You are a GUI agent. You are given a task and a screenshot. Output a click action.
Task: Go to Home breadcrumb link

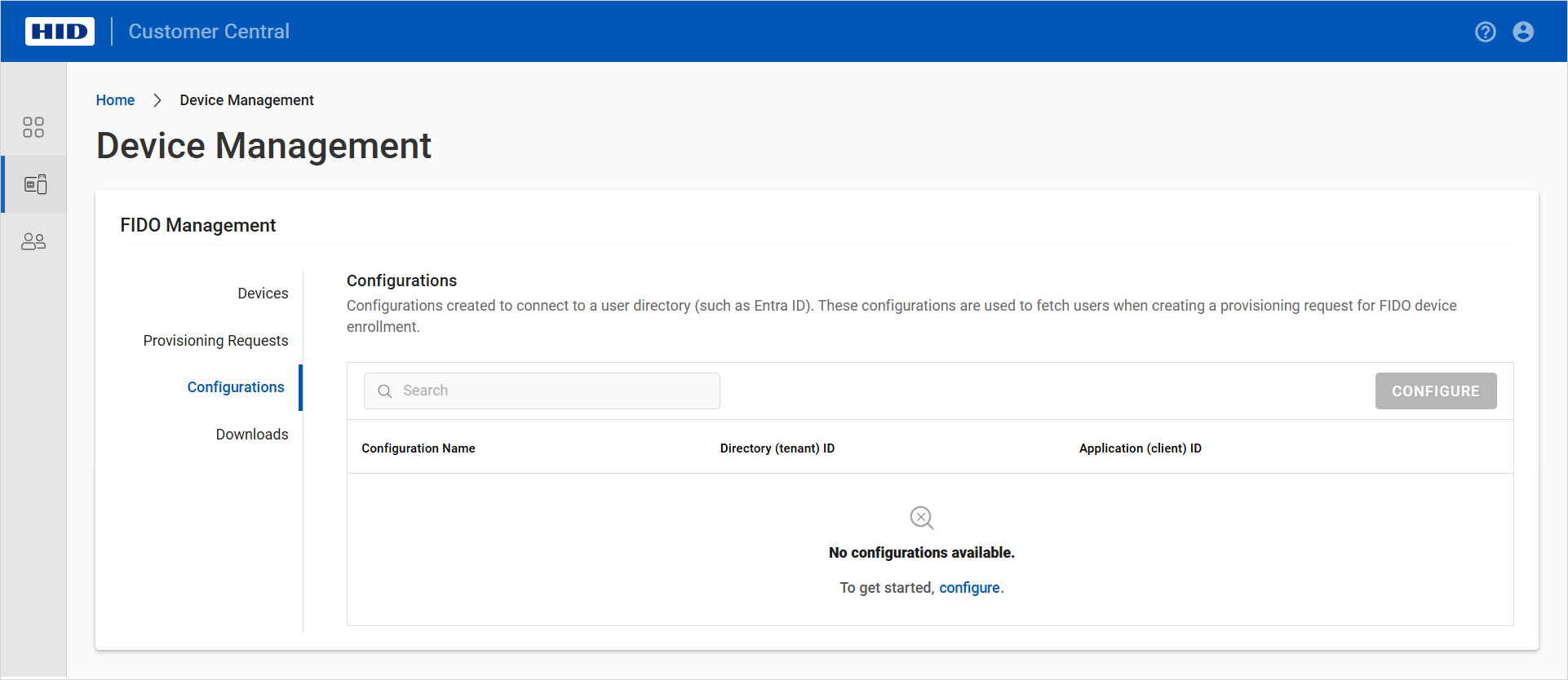tap(115, 100)
